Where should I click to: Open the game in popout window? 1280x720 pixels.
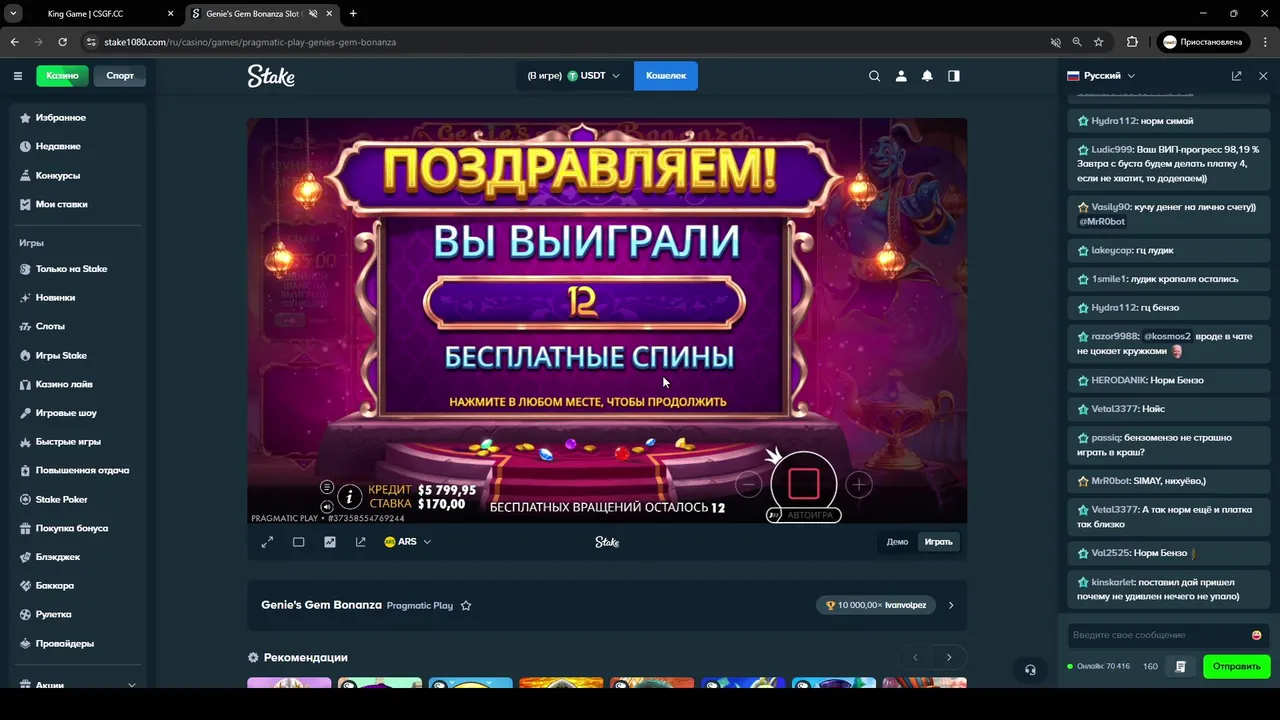[x=361, y=542]
